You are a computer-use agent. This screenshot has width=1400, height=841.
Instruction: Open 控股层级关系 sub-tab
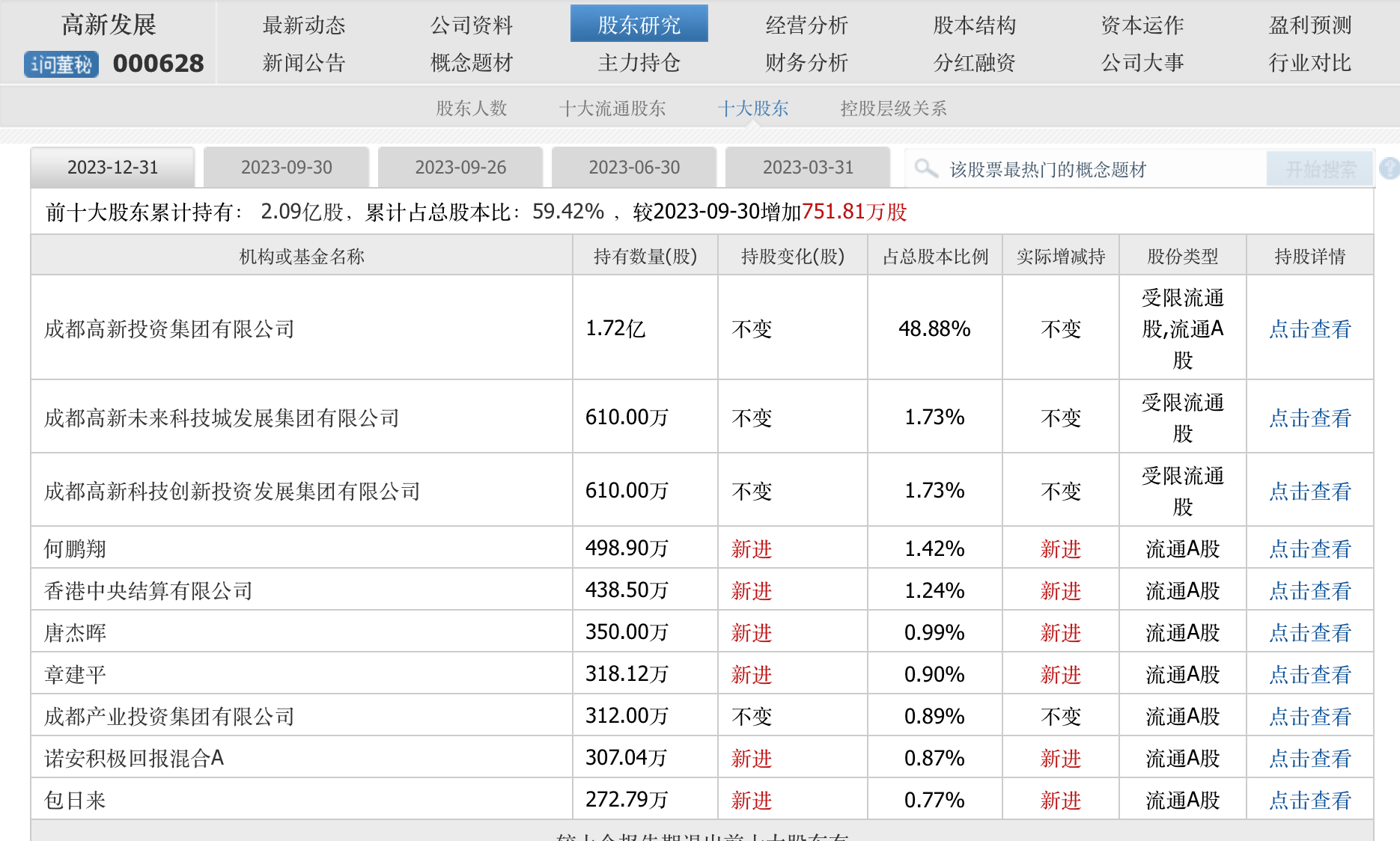(893, 108)
